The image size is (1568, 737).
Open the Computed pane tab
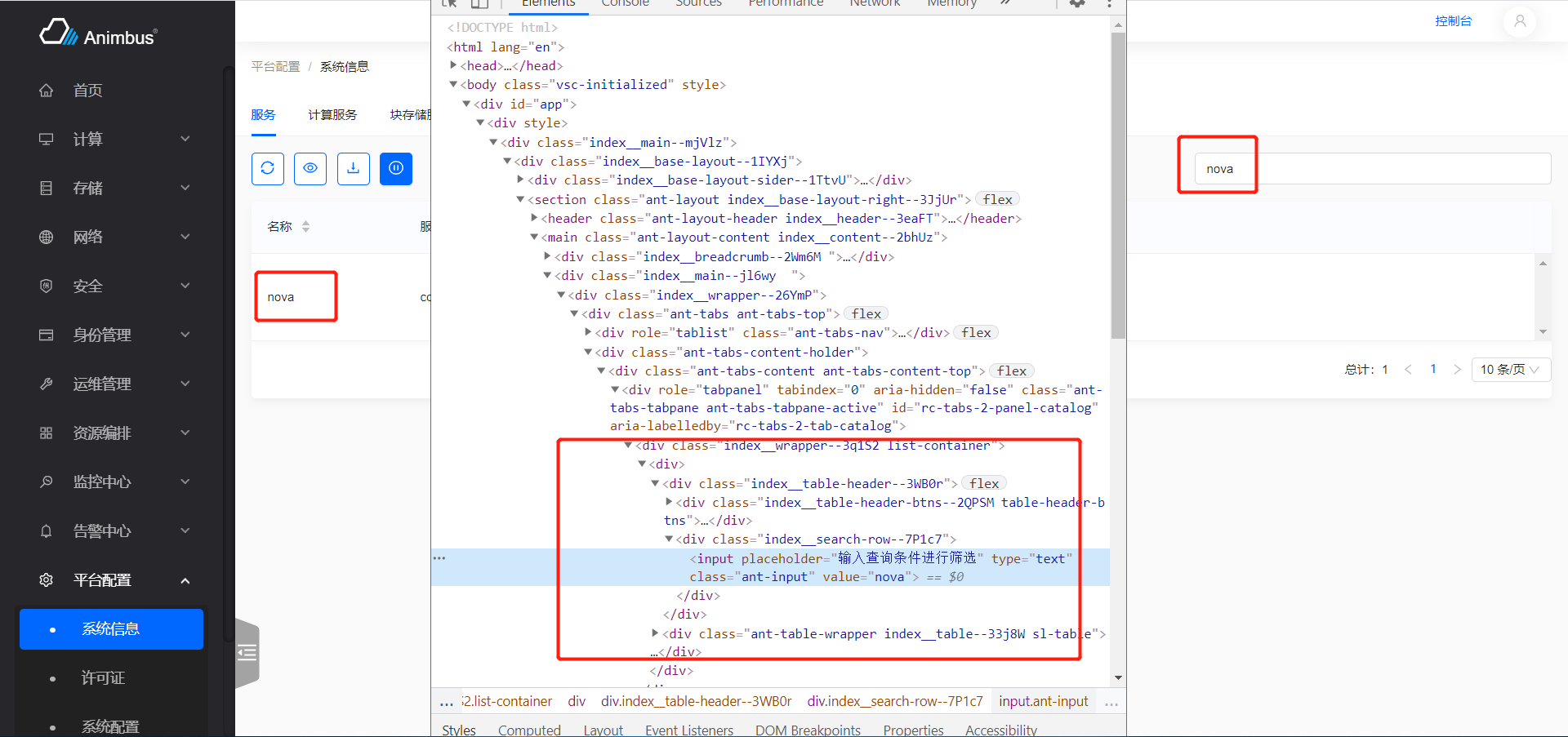[x=529, y=730]
